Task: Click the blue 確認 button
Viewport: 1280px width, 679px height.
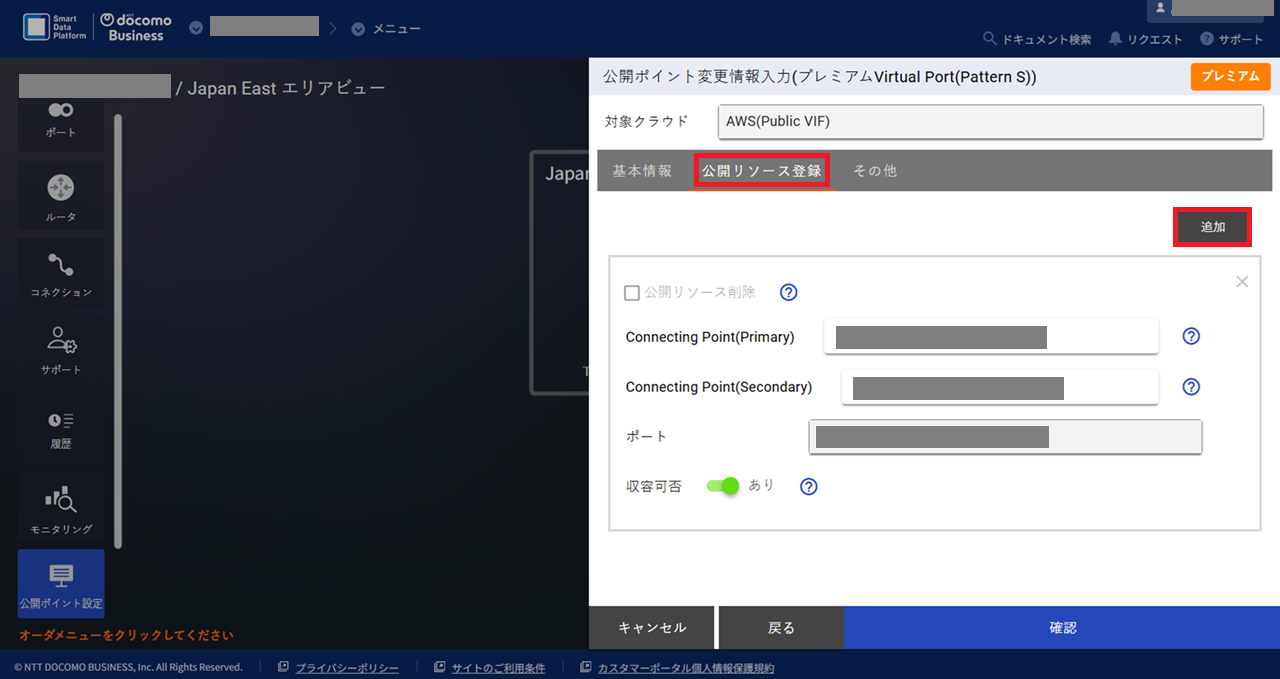Action: point(1062,628)
